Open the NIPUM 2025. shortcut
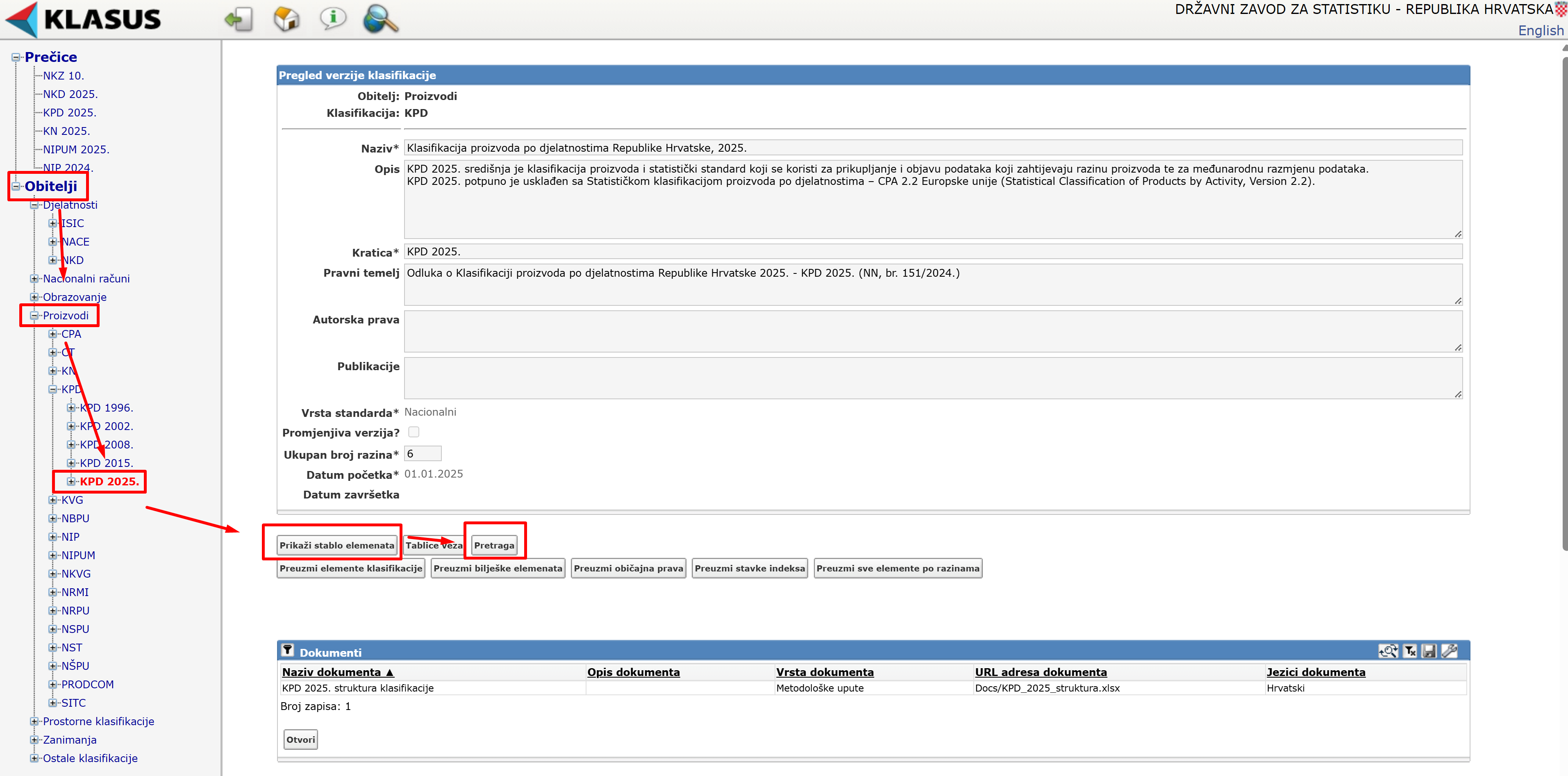The width and height of the screenshot is (1568, 776). pos(76,150)
